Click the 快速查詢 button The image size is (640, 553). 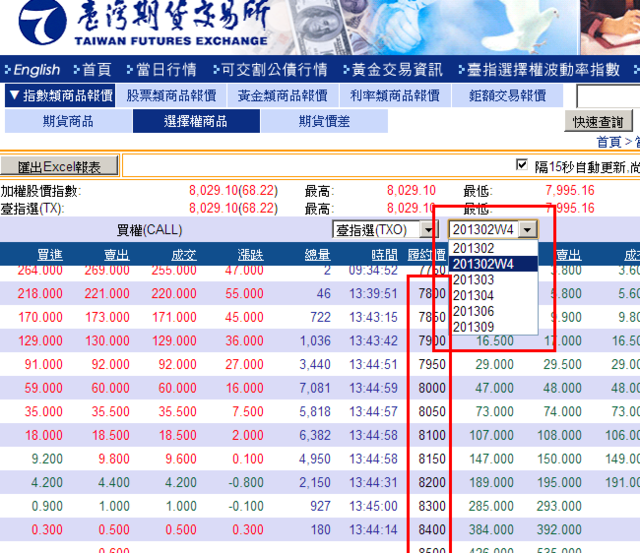tap(598, 121)
